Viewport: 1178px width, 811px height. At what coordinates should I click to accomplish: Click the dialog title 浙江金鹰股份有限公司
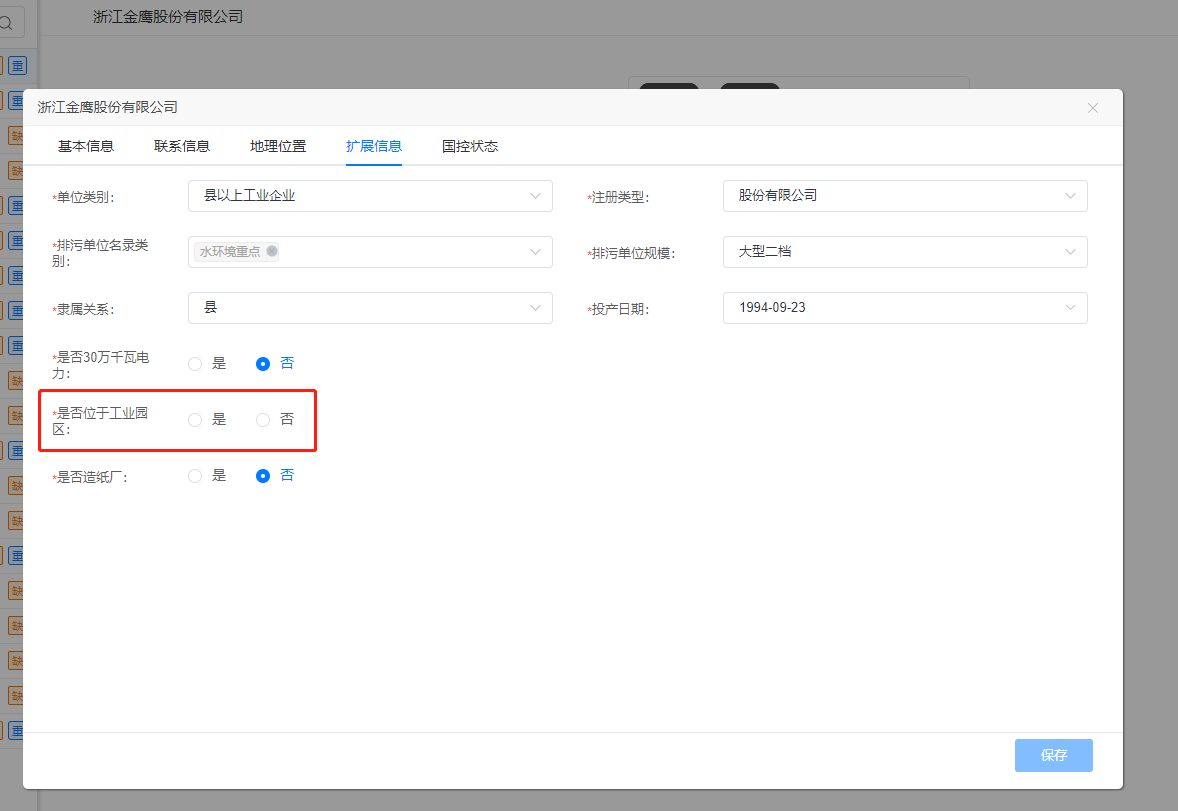pos(107,107)
